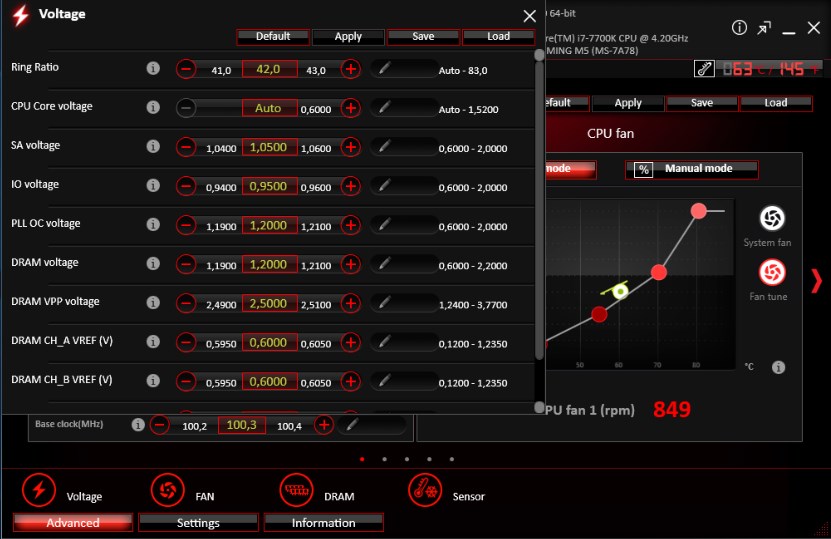The width and height of the screenshot is (831, 539).
Task: Click the pencil edit icon for CPU Core voltage
Action: pyautogui.click(x=385, y=108)
